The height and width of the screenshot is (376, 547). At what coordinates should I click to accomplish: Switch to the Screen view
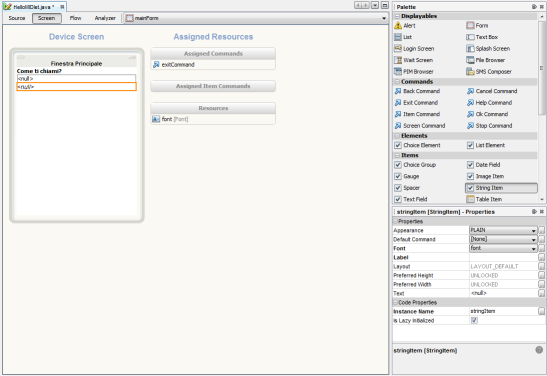click(x=47, y=18)
